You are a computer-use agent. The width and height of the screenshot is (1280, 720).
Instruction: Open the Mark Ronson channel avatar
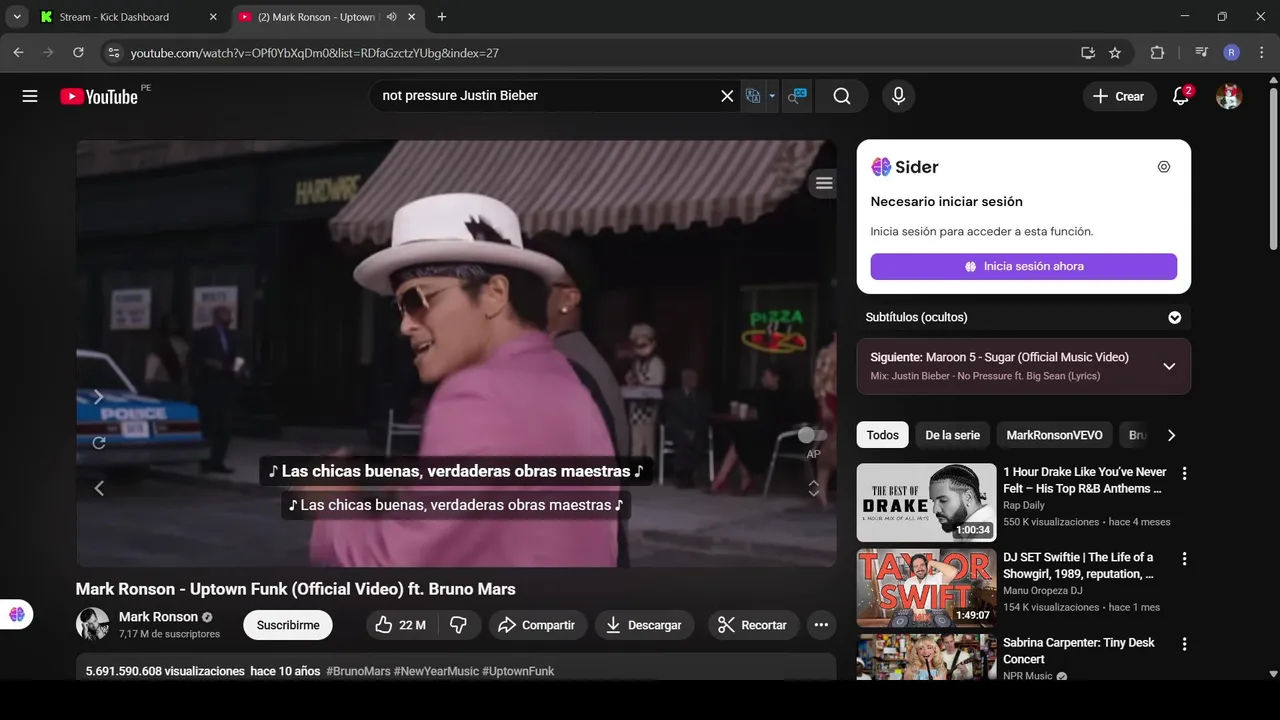coord(93,624)
